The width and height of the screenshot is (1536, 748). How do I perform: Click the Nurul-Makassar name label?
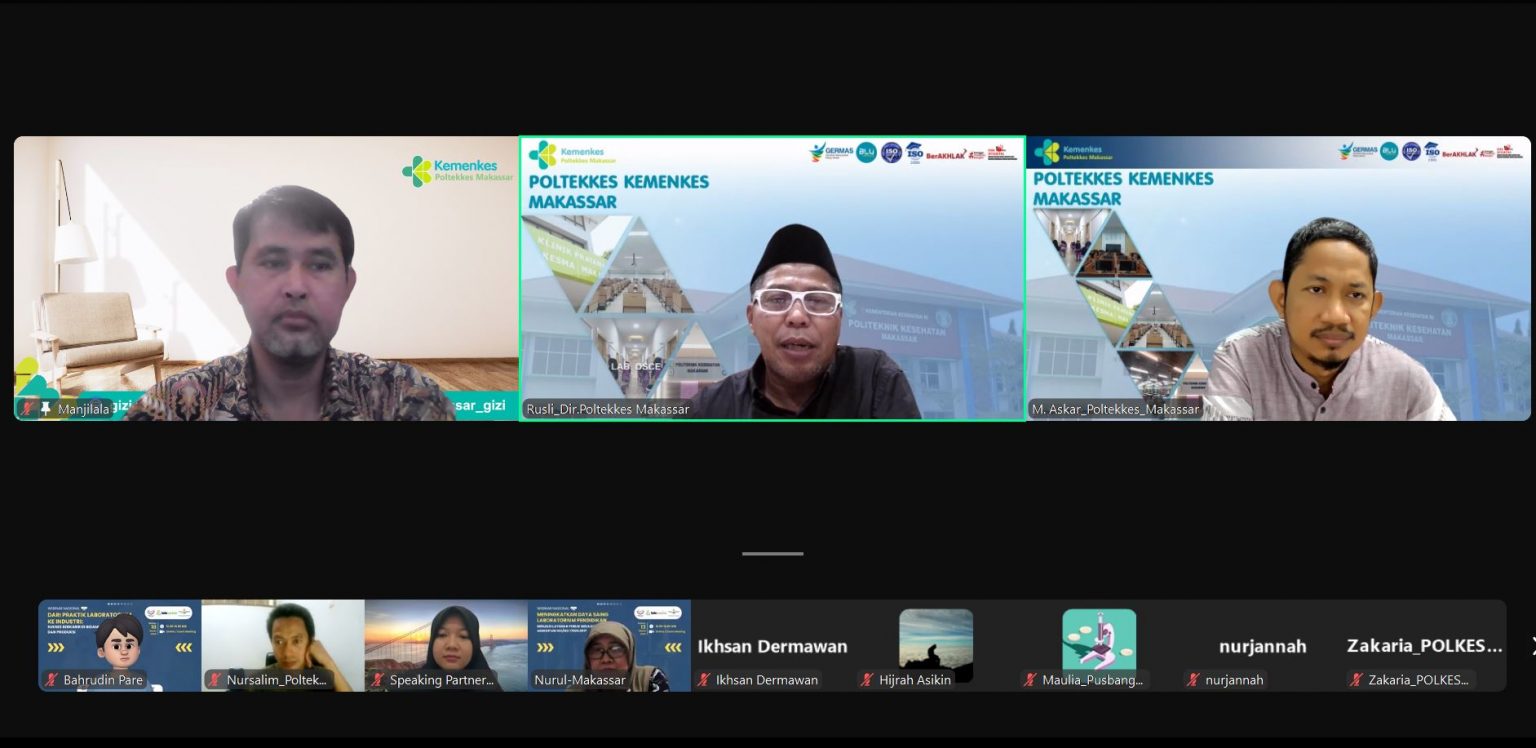579,680
